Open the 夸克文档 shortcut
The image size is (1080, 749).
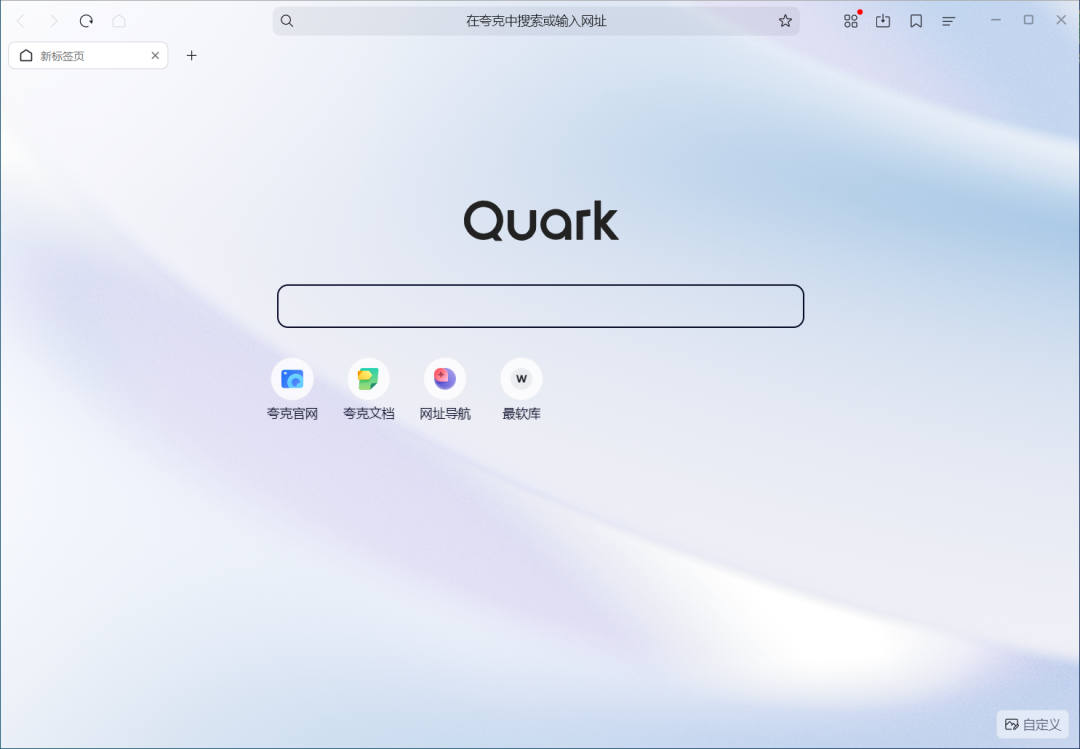pos(368,389)
